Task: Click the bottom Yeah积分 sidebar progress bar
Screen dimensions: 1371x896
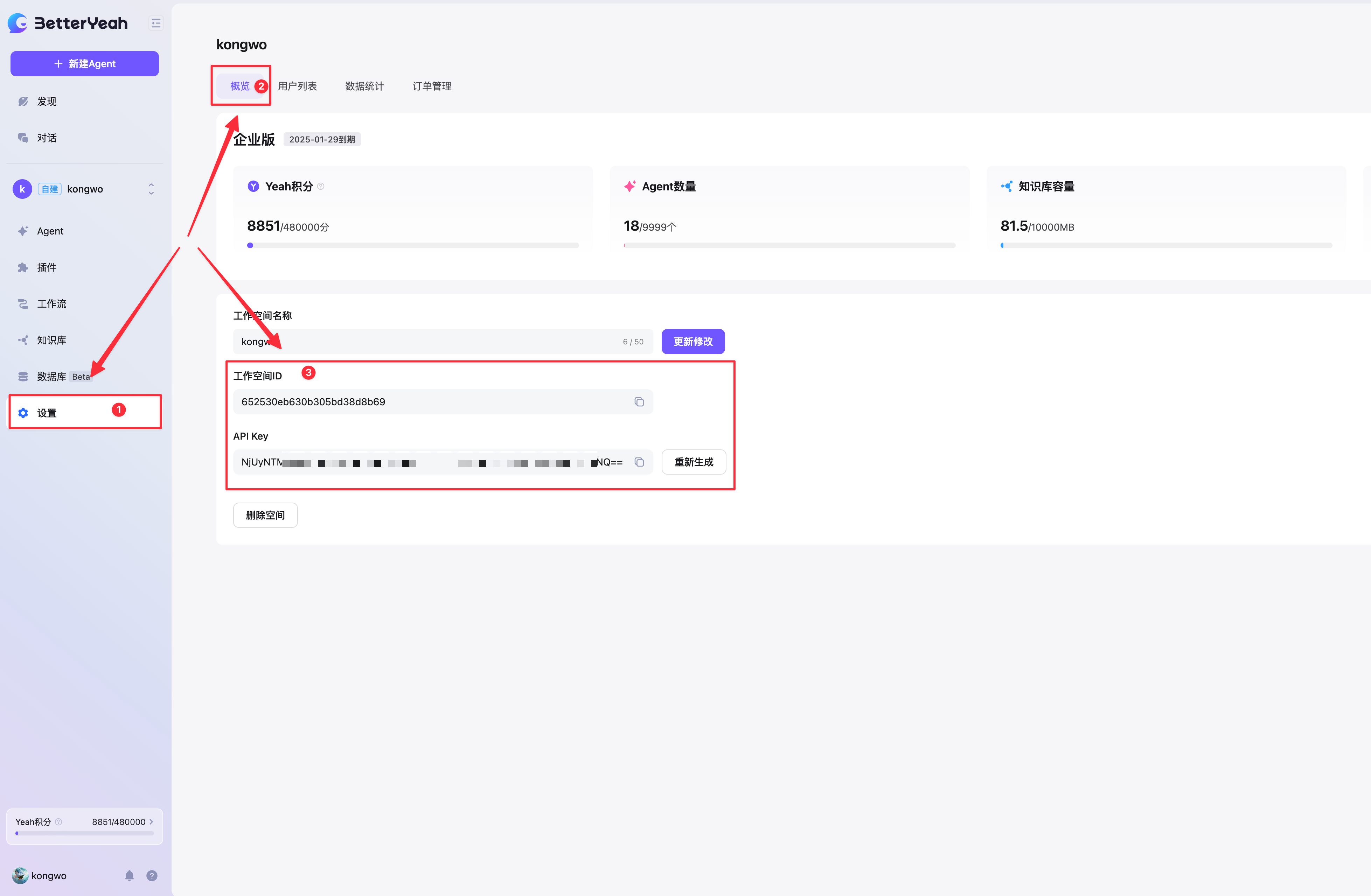Action: [85, 833]
